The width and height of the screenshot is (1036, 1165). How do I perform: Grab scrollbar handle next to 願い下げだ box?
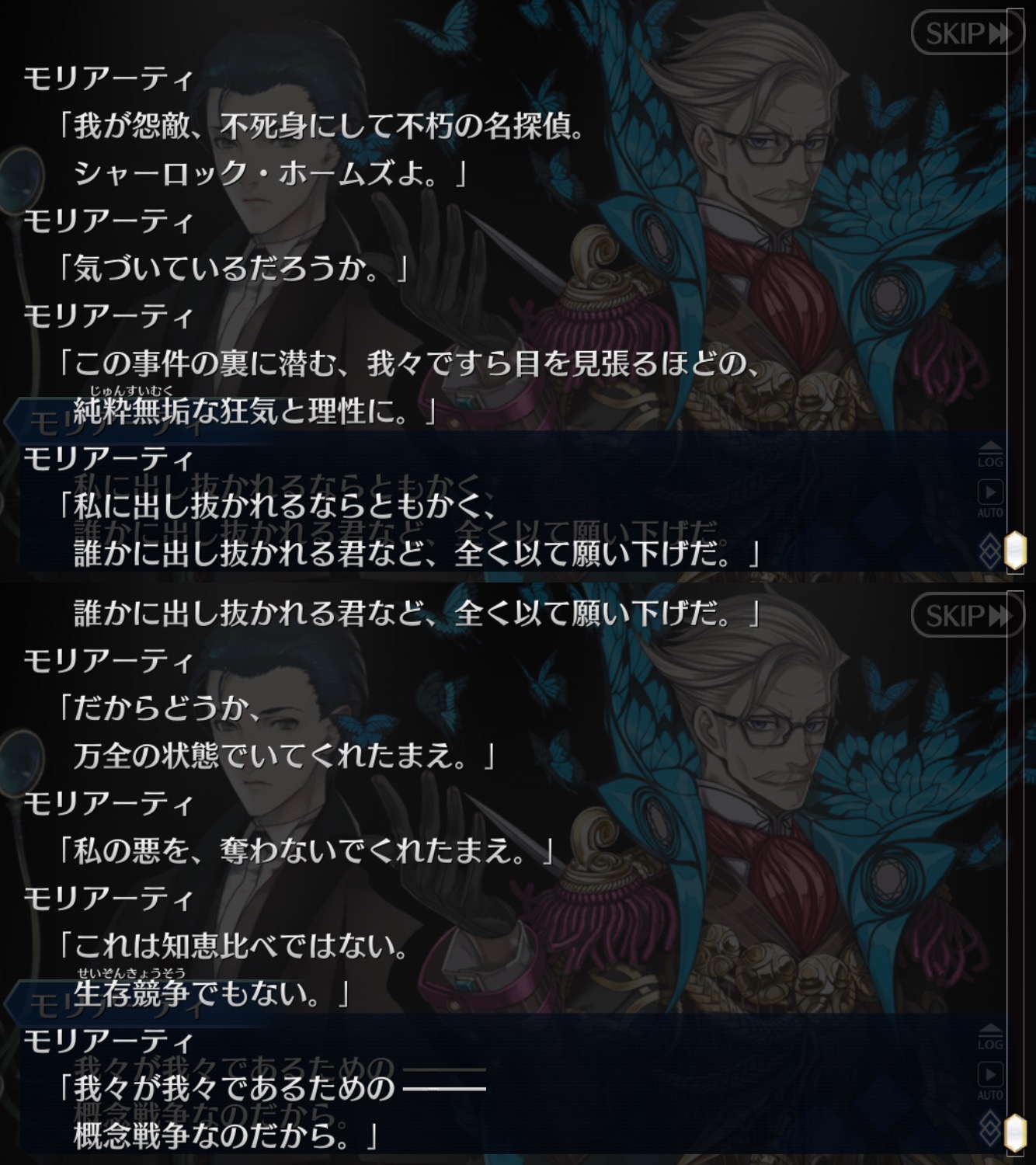coord(1016,551)
